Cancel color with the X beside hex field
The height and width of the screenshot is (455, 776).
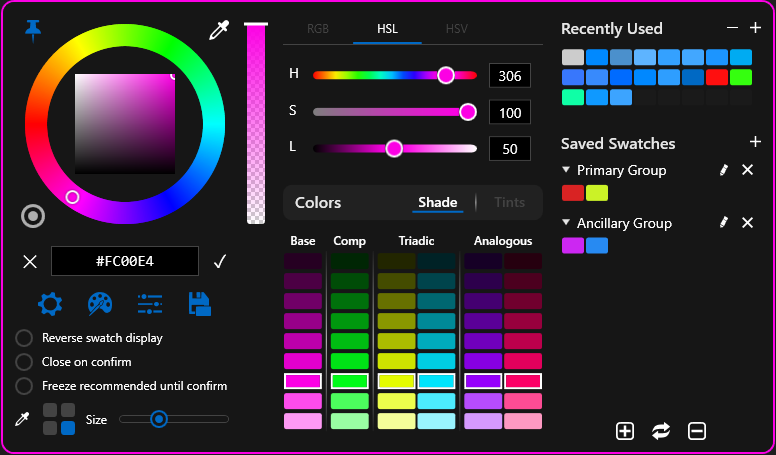(30, 261)
